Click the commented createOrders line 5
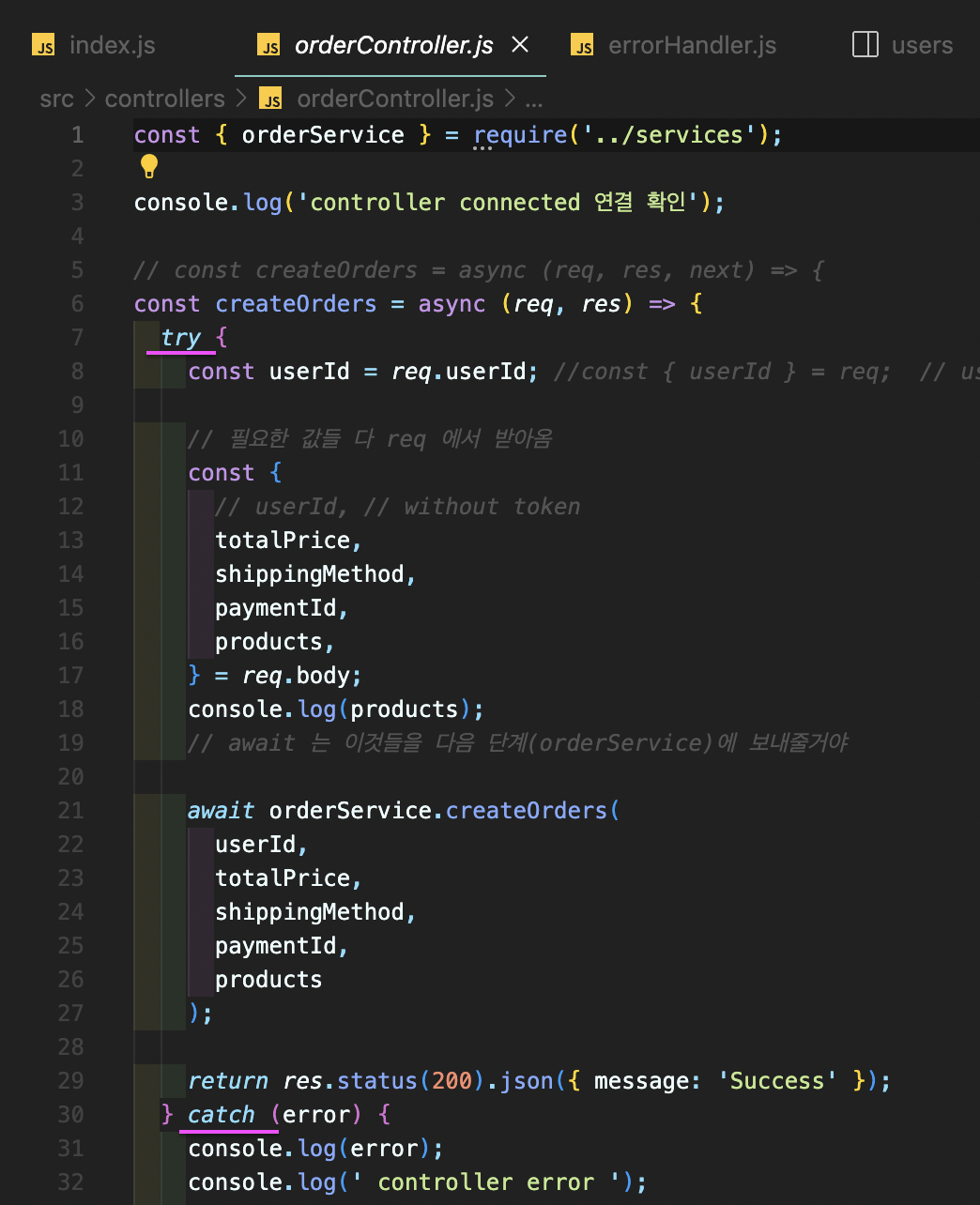This screenshot has height=1205, width=980. [x=479, y=270]
